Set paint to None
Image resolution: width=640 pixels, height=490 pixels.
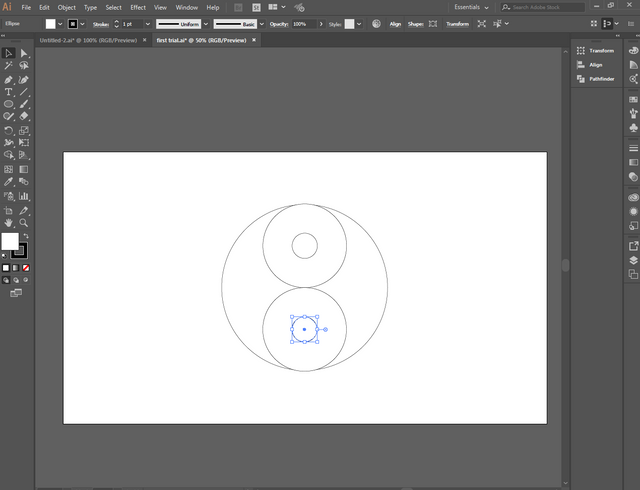25,268
